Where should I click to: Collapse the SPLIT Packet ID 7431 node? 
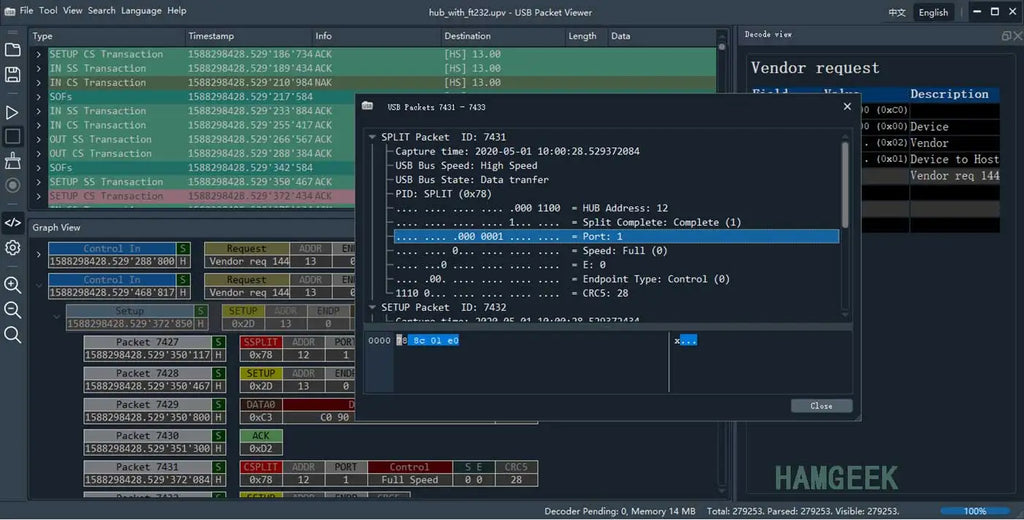[x=372, y=137]
